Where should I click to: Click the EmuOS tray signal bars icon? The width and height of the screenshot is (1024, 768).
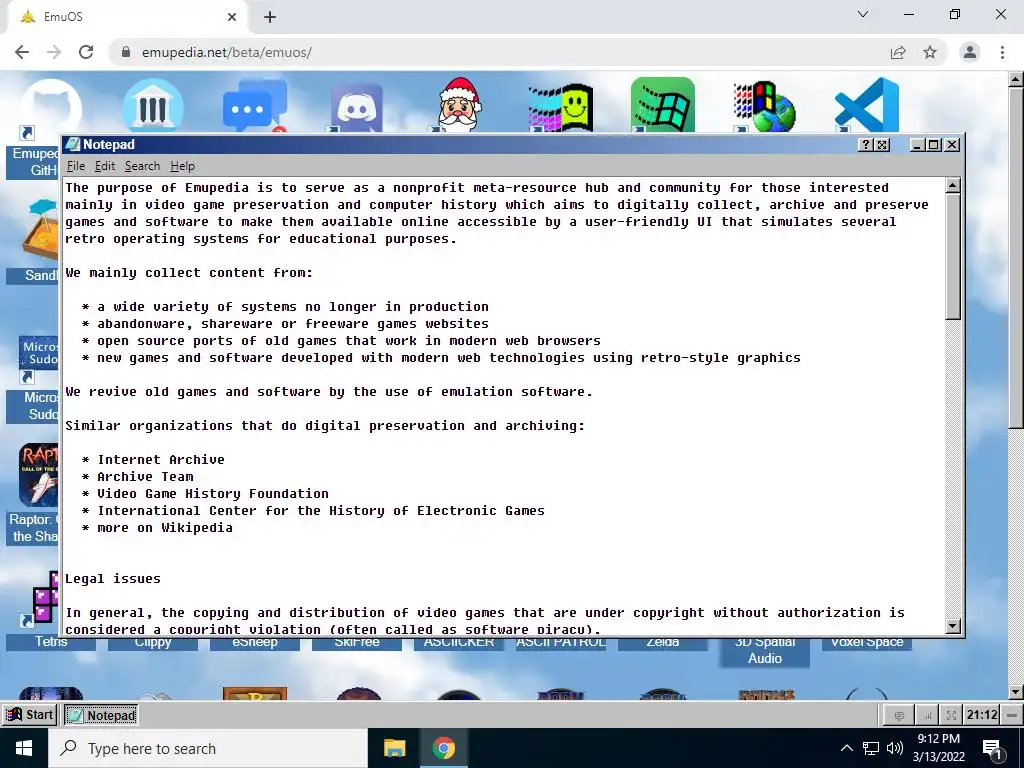[926, 716]
